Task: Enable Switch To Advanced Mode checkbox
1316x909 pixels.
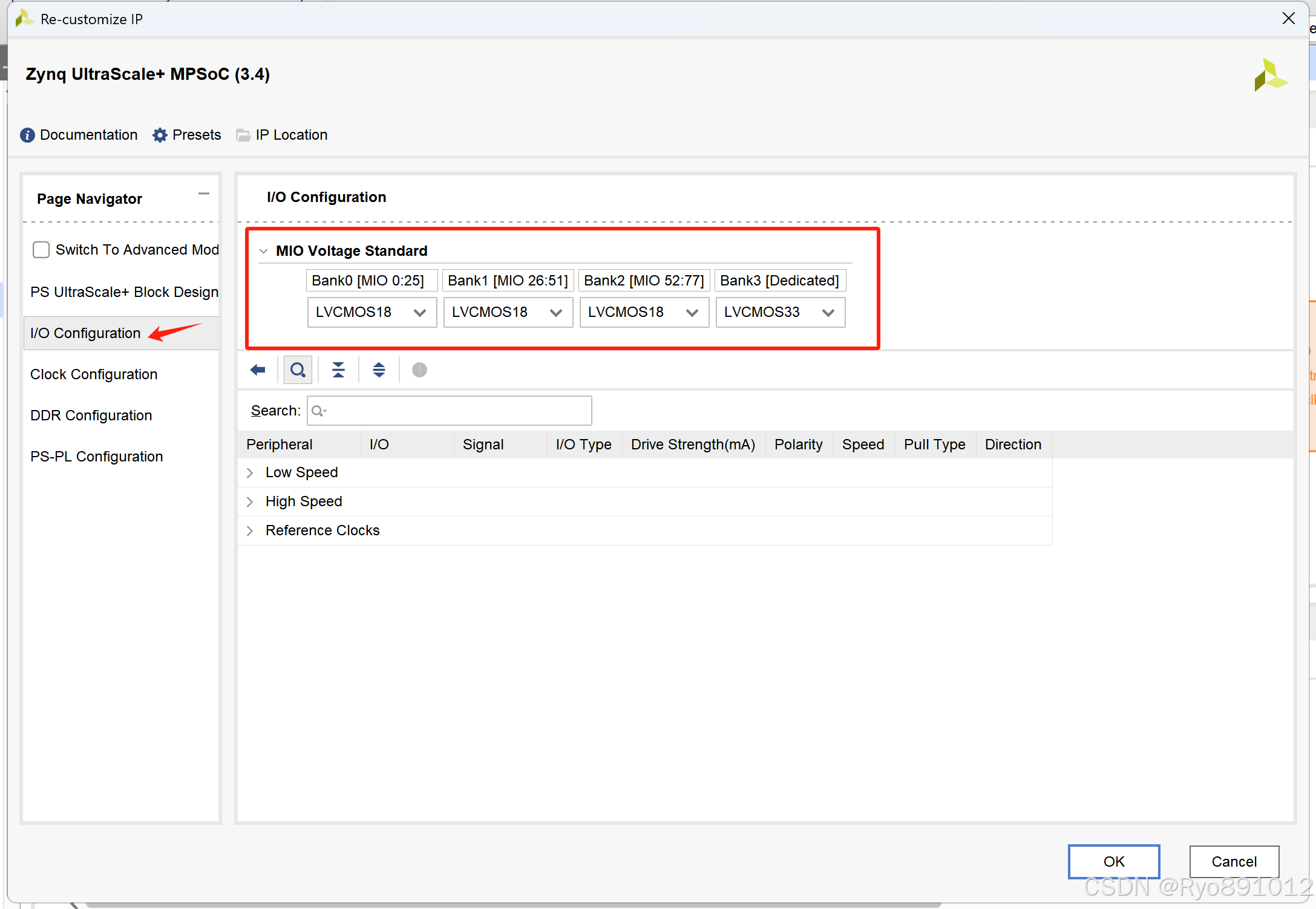Action: (x=41, y=250)
